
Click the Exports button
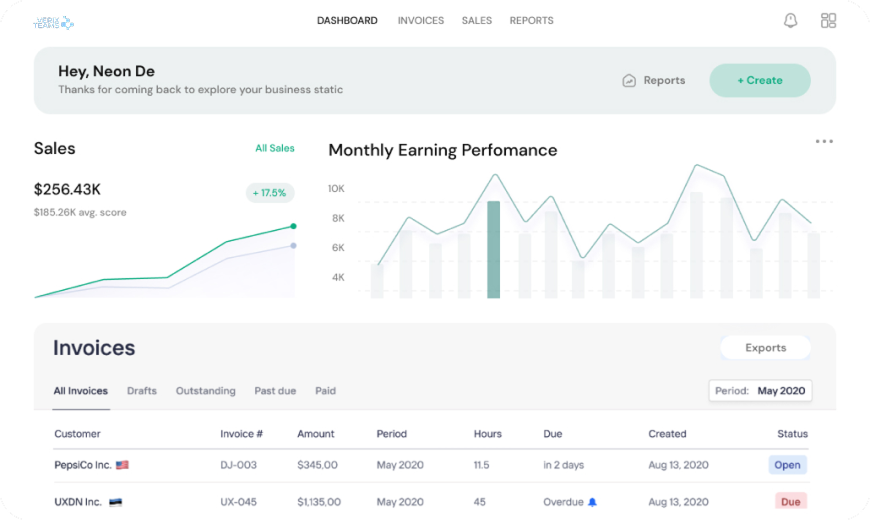[765, 348]
